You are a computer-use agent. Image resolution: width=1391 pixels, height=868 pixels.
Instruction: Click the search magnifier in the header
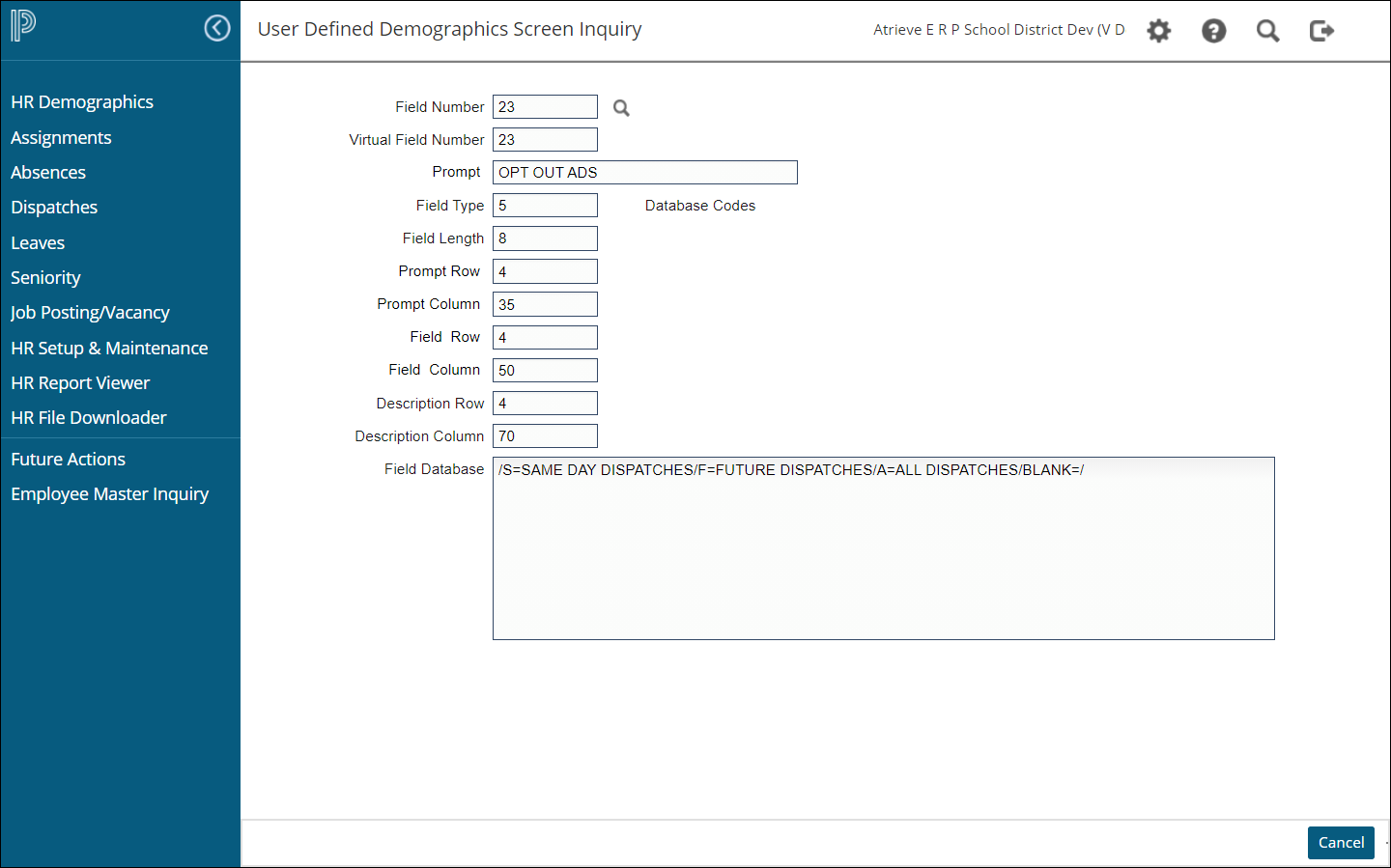[x=1267, y=31]
